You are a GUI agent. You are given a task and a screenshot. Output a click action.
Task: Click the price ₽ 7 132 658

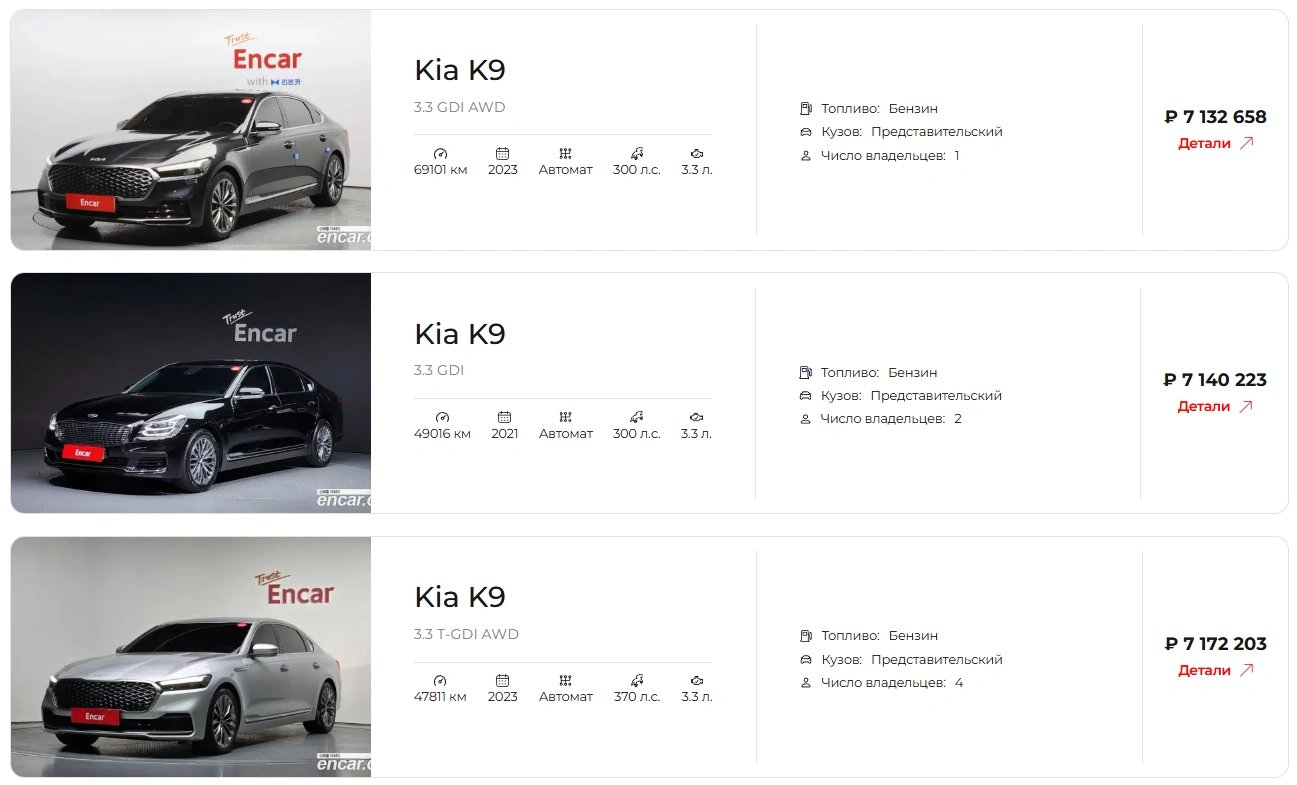pos(1216,116)
